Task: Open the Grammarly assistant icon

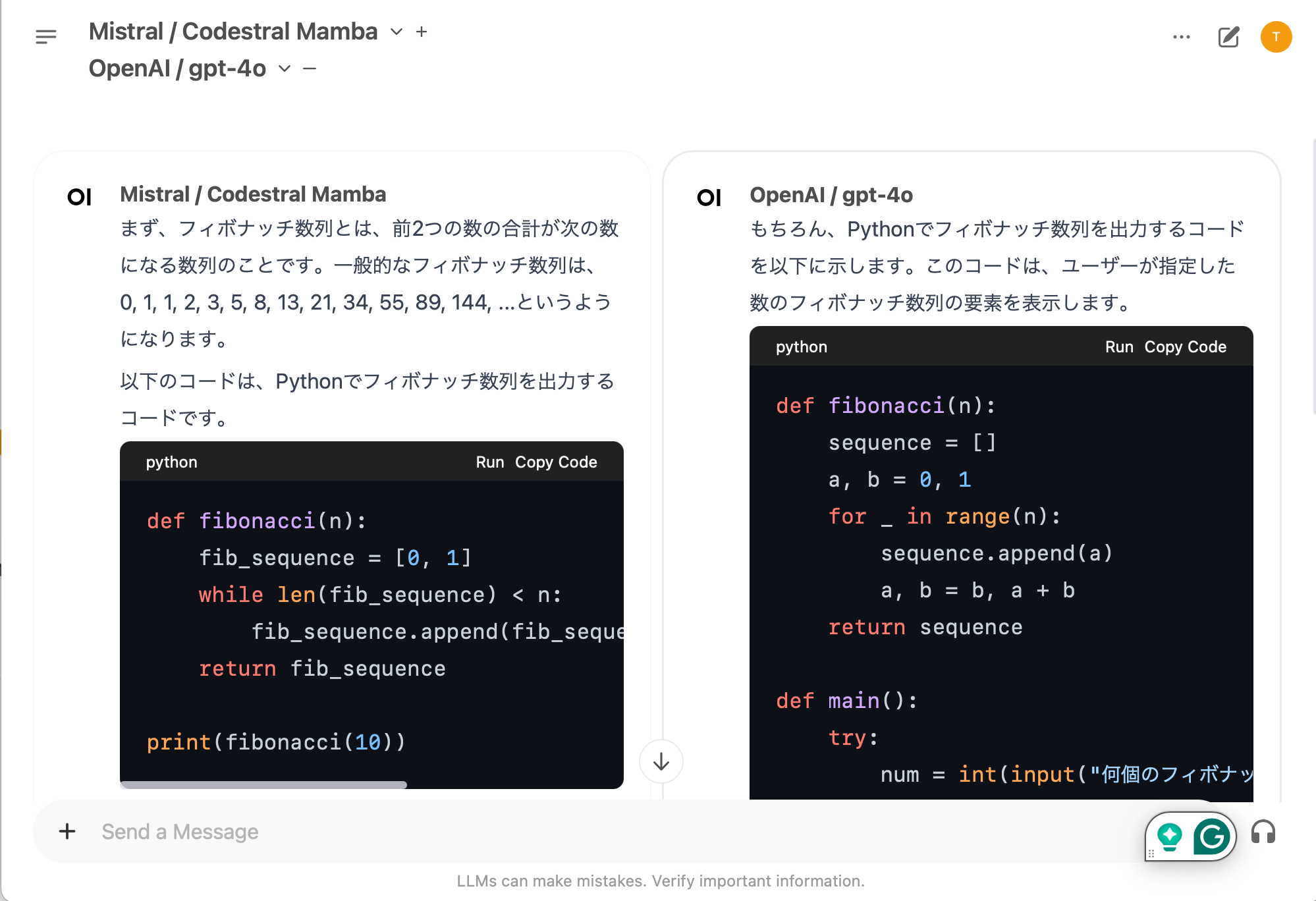Action: (1211, 836)
